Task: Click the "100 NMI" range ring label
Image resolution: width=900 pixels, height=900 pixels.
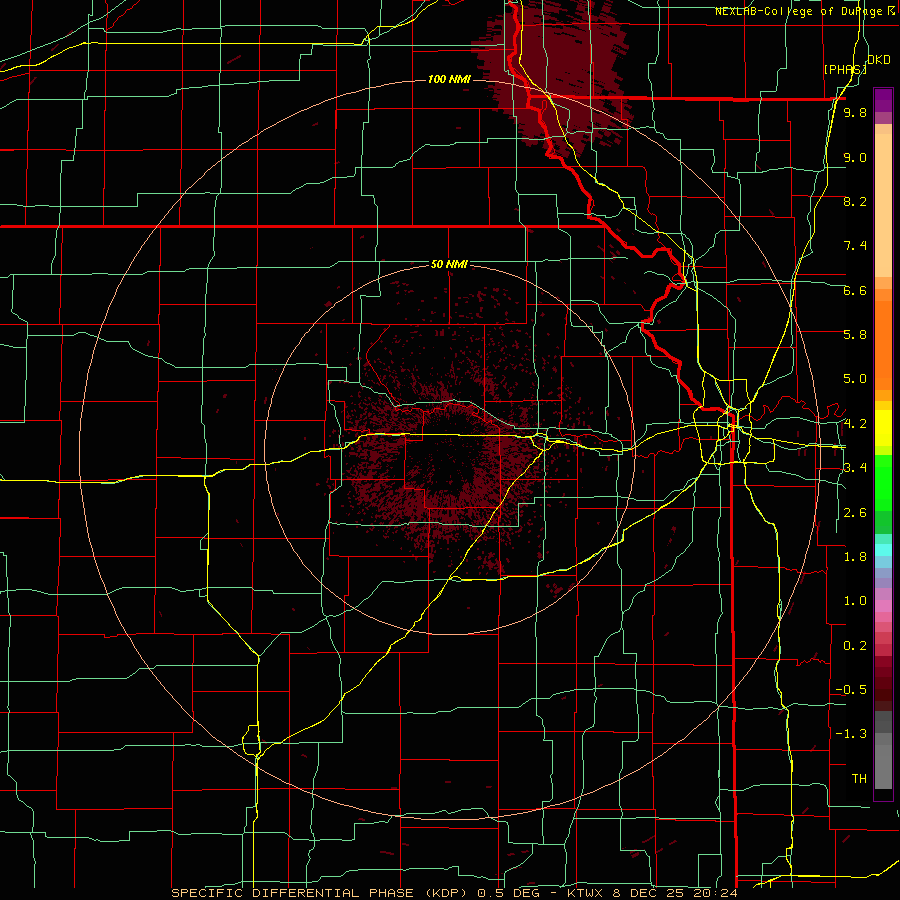Action: (x=449, y=79)
